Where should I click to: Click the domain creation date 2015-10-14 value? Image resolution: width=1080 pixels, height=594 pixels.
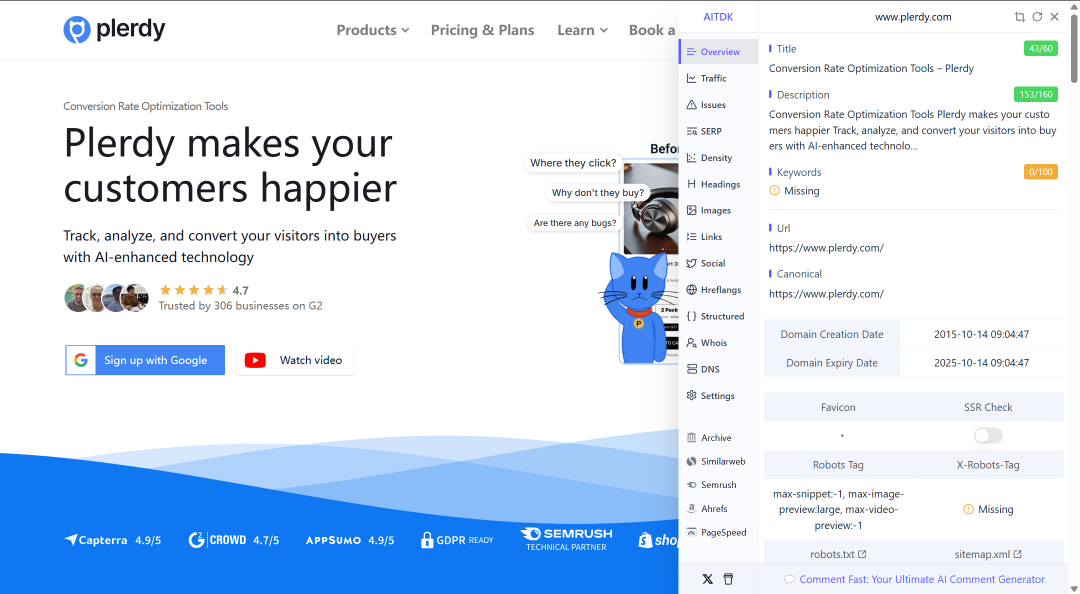click(982, 334)
